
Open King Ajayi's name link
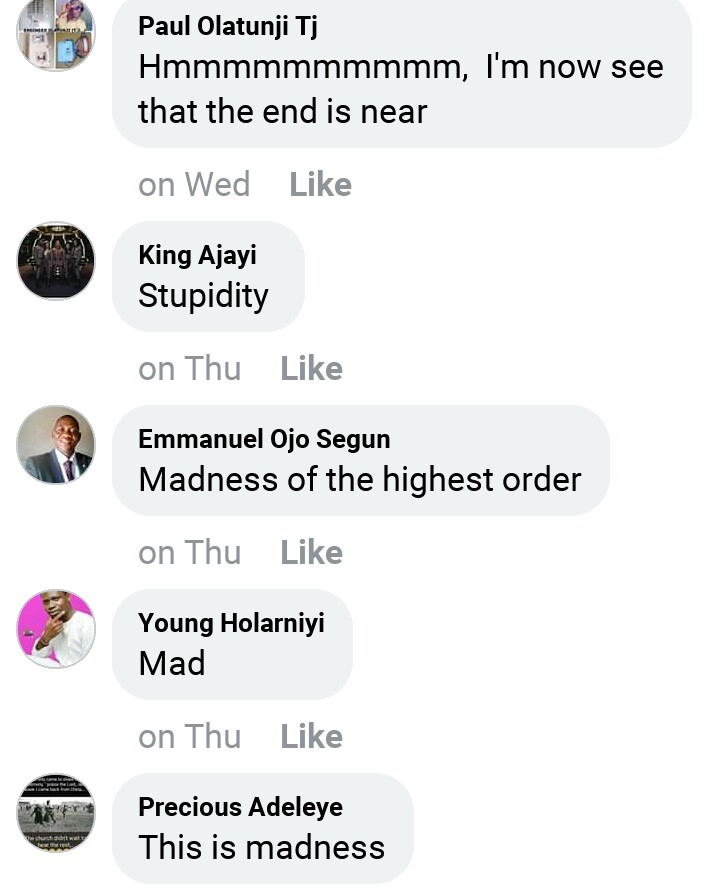coord(197,255)
